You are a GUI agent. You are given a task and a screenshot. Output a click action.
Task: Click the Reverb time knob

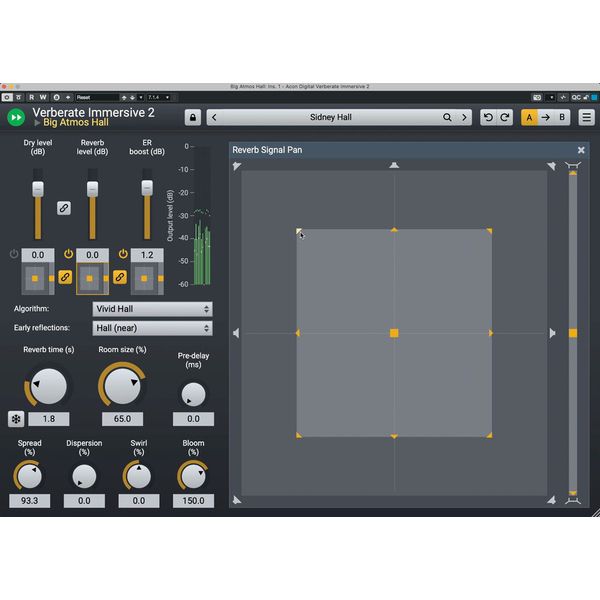(x=49, y=386)
